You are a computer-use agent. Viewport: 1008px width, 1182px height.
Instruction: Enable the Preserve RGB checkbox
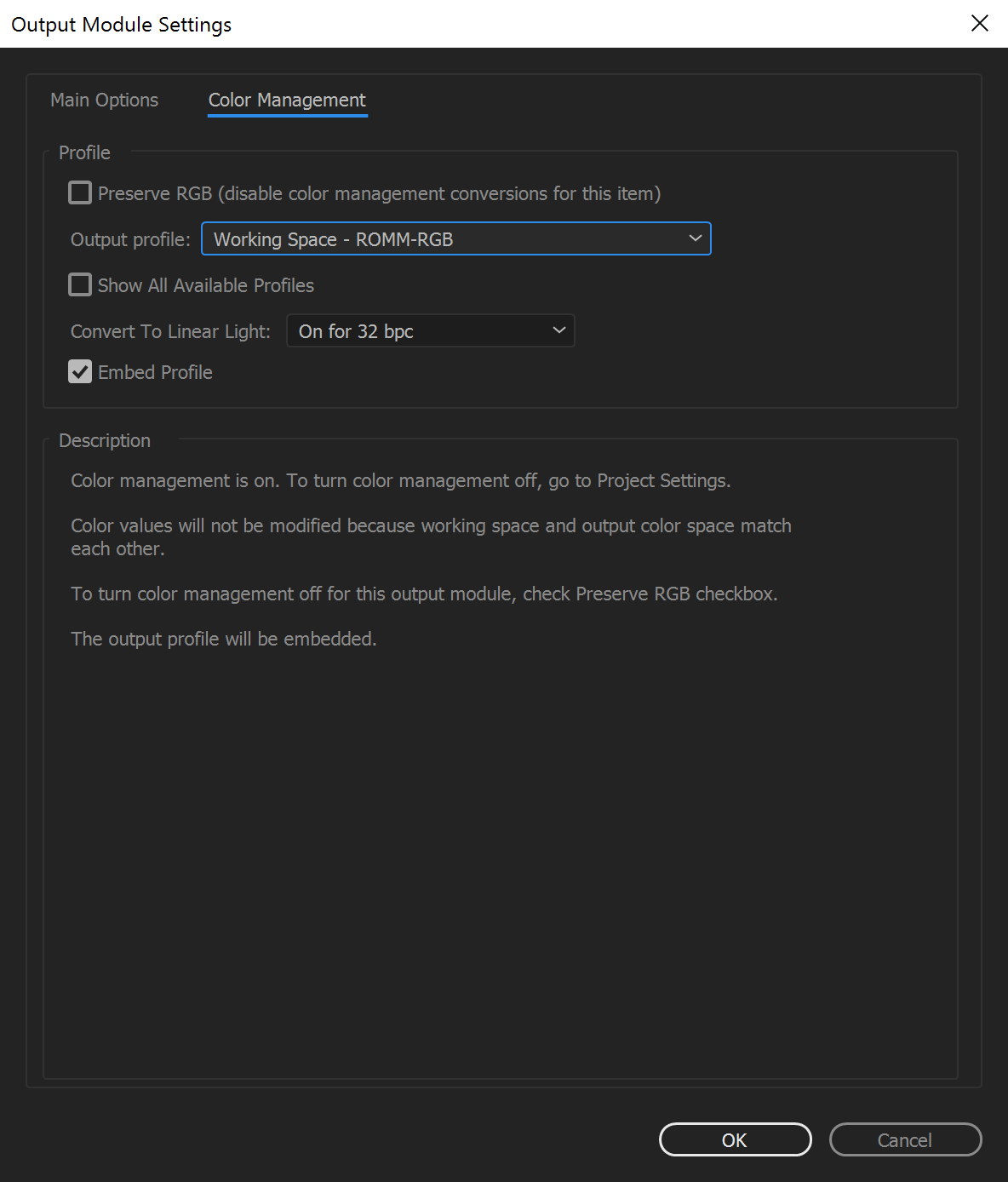pos(79,192)
